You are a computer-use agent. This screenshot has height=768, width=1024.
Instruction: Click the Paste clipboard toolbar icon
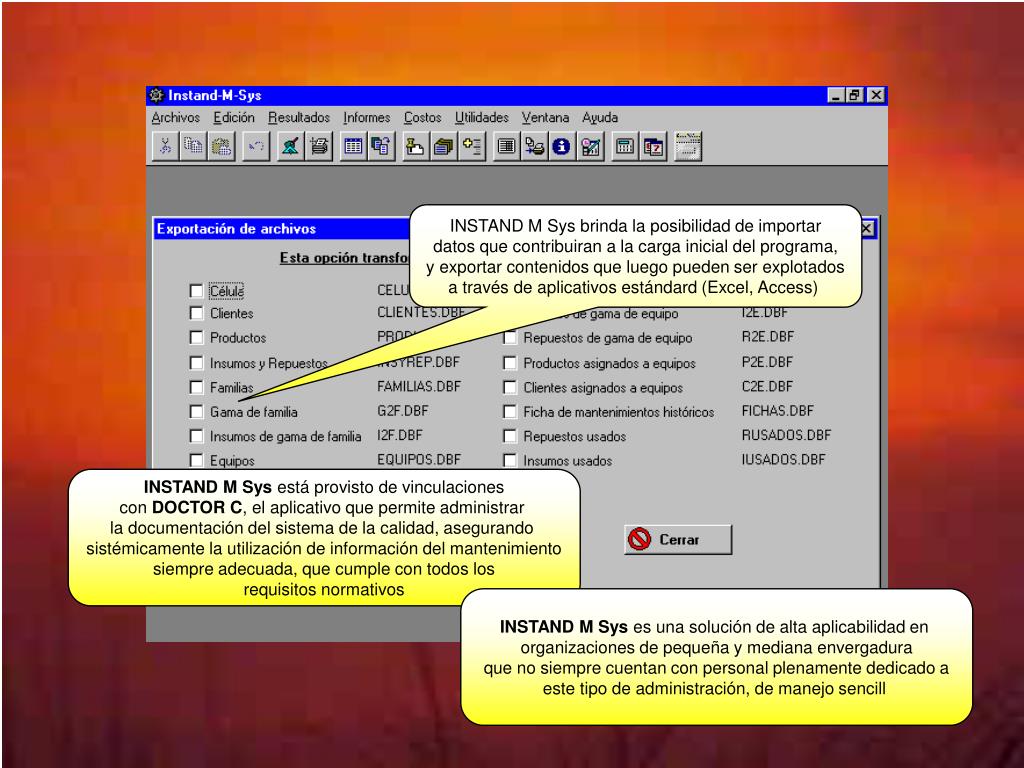point(221,146)
